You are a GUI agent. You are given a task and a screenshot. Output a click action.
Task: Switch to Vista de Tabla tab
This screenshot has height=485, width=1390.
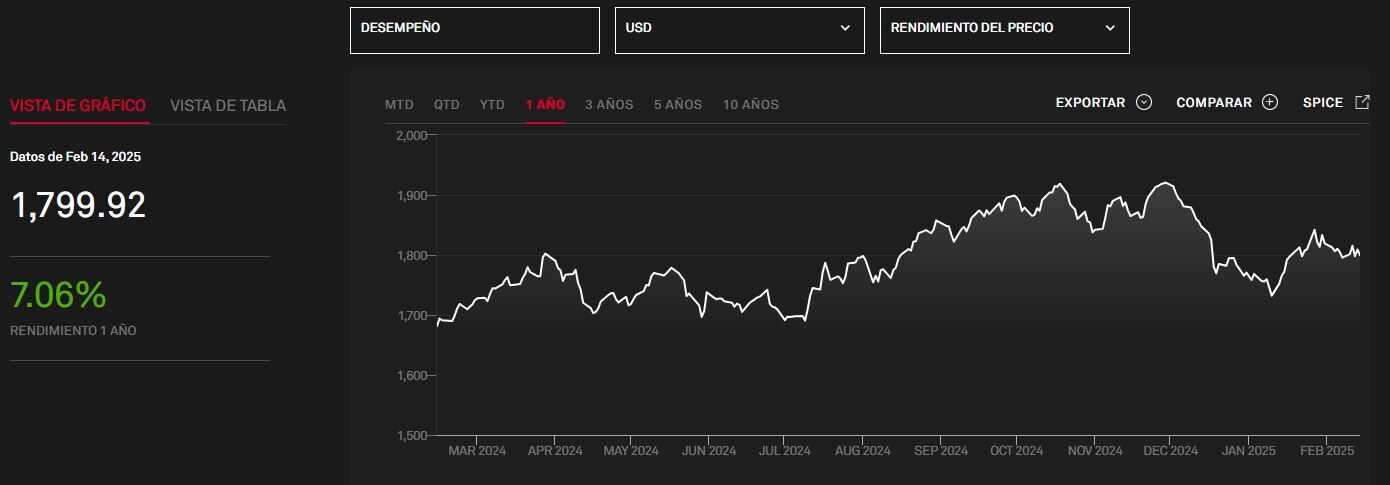tap(228, 105)
